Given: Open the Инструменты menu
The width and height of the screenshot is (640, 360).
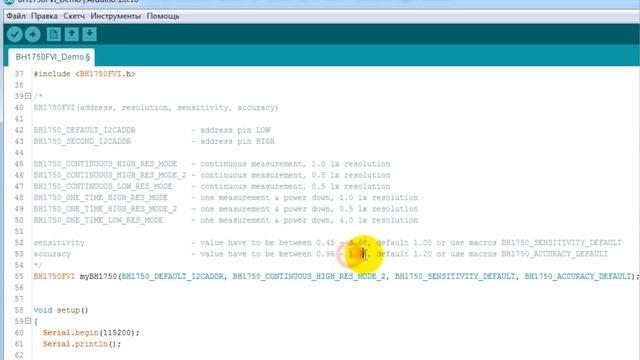Looking at the screenshot, I should (x=116, y=16).
